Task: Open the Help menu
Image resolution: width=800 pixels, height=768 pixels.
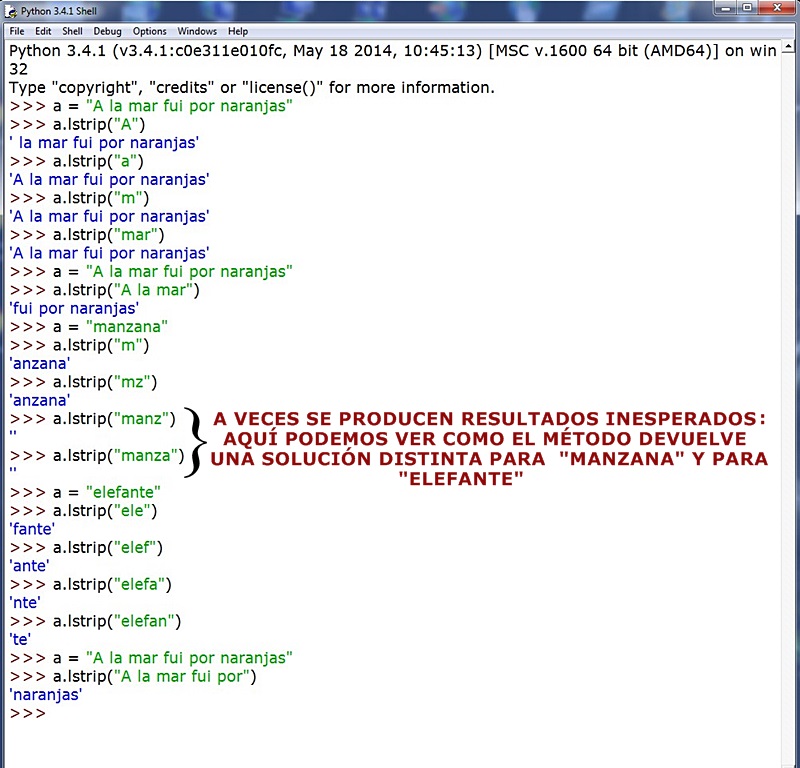Action: coord(238,31)
